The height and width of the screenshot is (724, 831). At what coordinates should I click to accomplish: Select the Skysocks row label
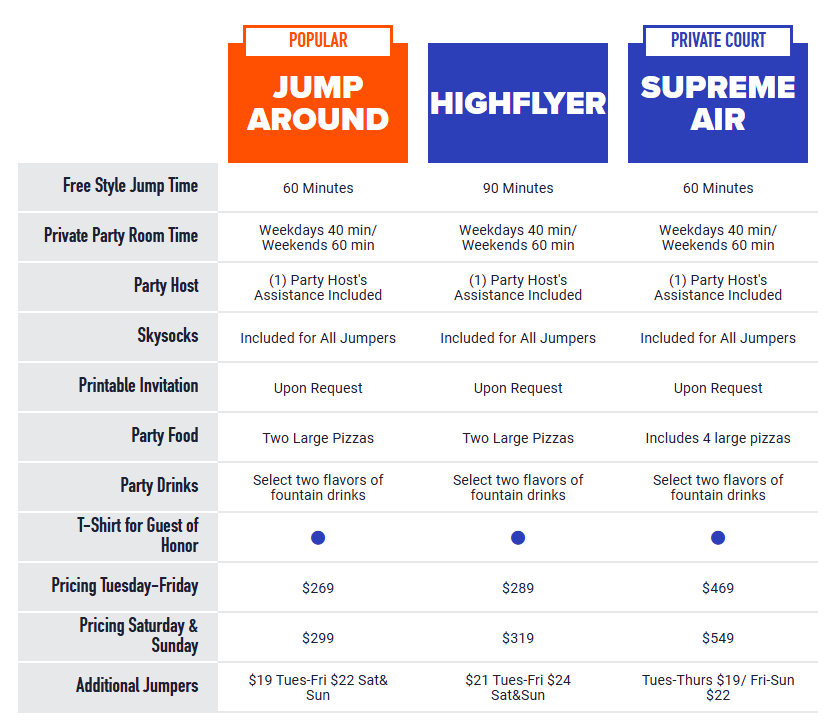point(167,335)
